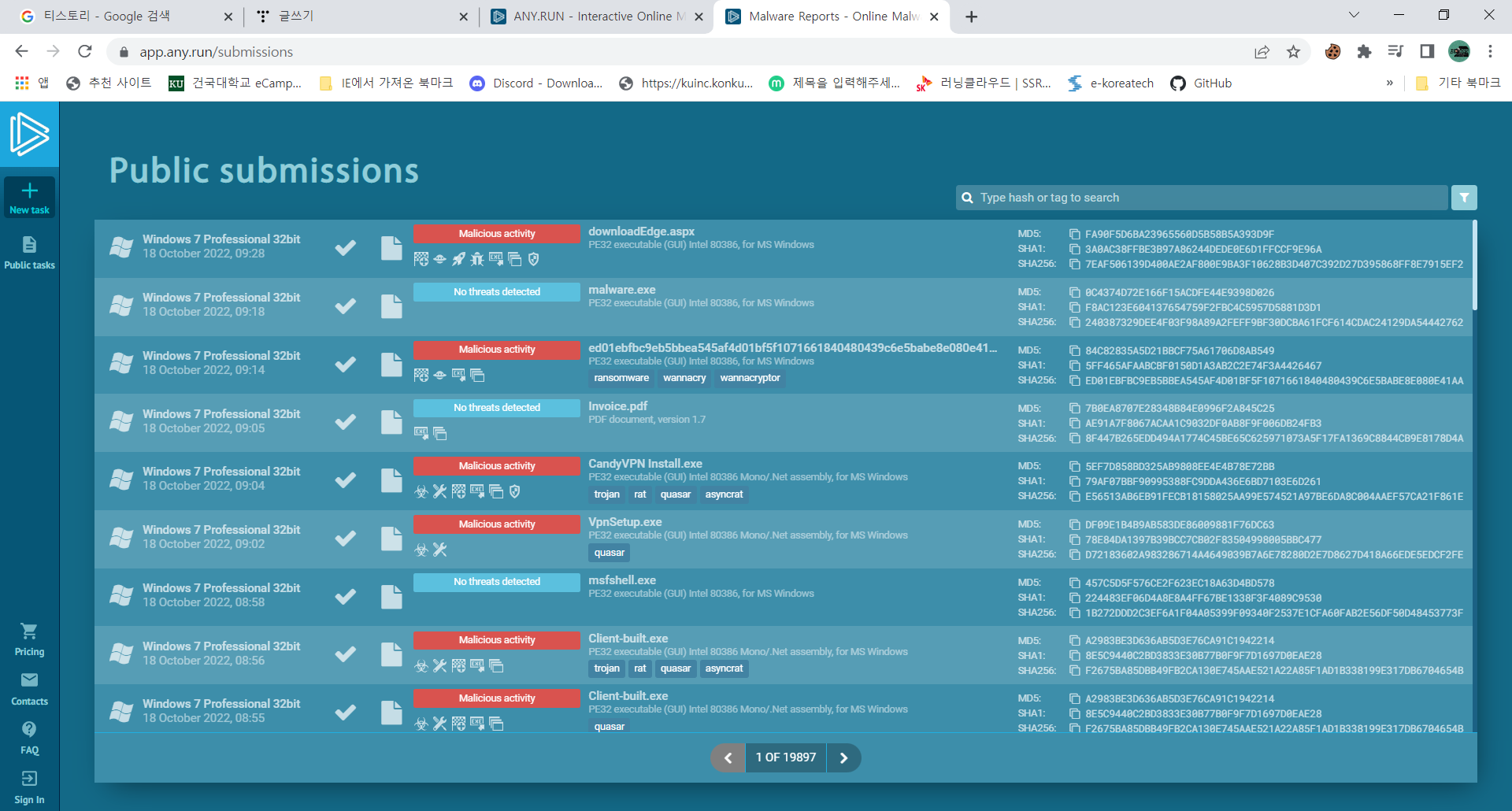Open the FAQ help icon
1512x811 pixels.
click(x=29, y=729)
